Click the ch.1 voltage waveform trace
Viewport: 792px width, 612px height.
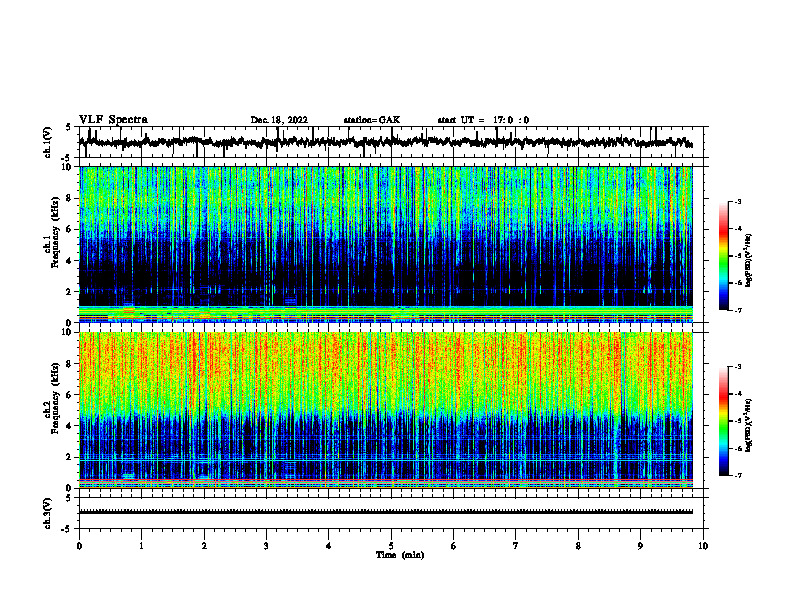point(385,142)
